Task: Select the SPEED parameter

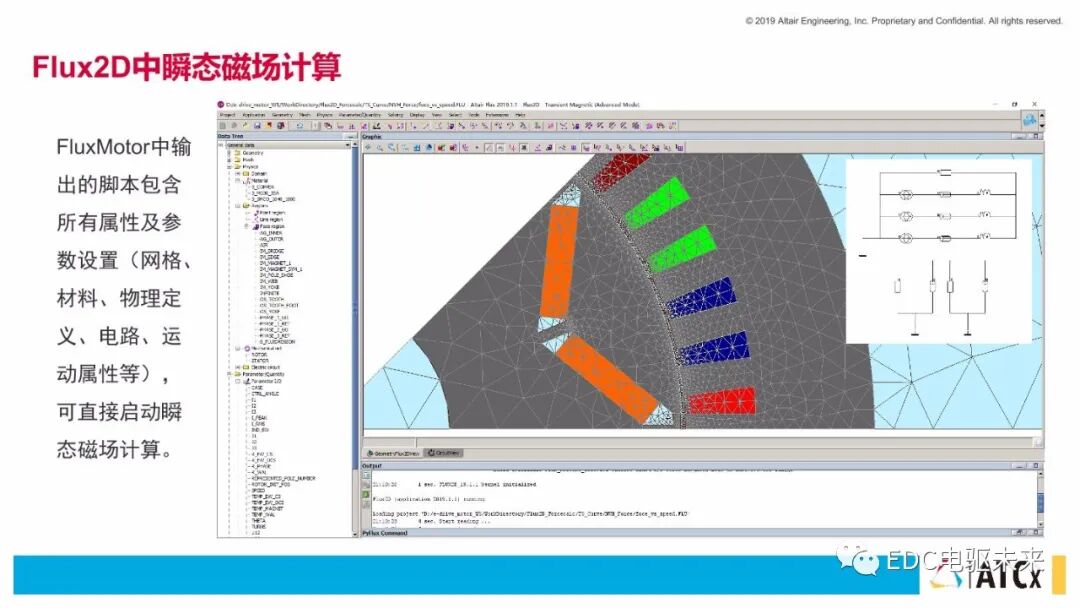Action: pyautogui.click(x=258, y=490)
